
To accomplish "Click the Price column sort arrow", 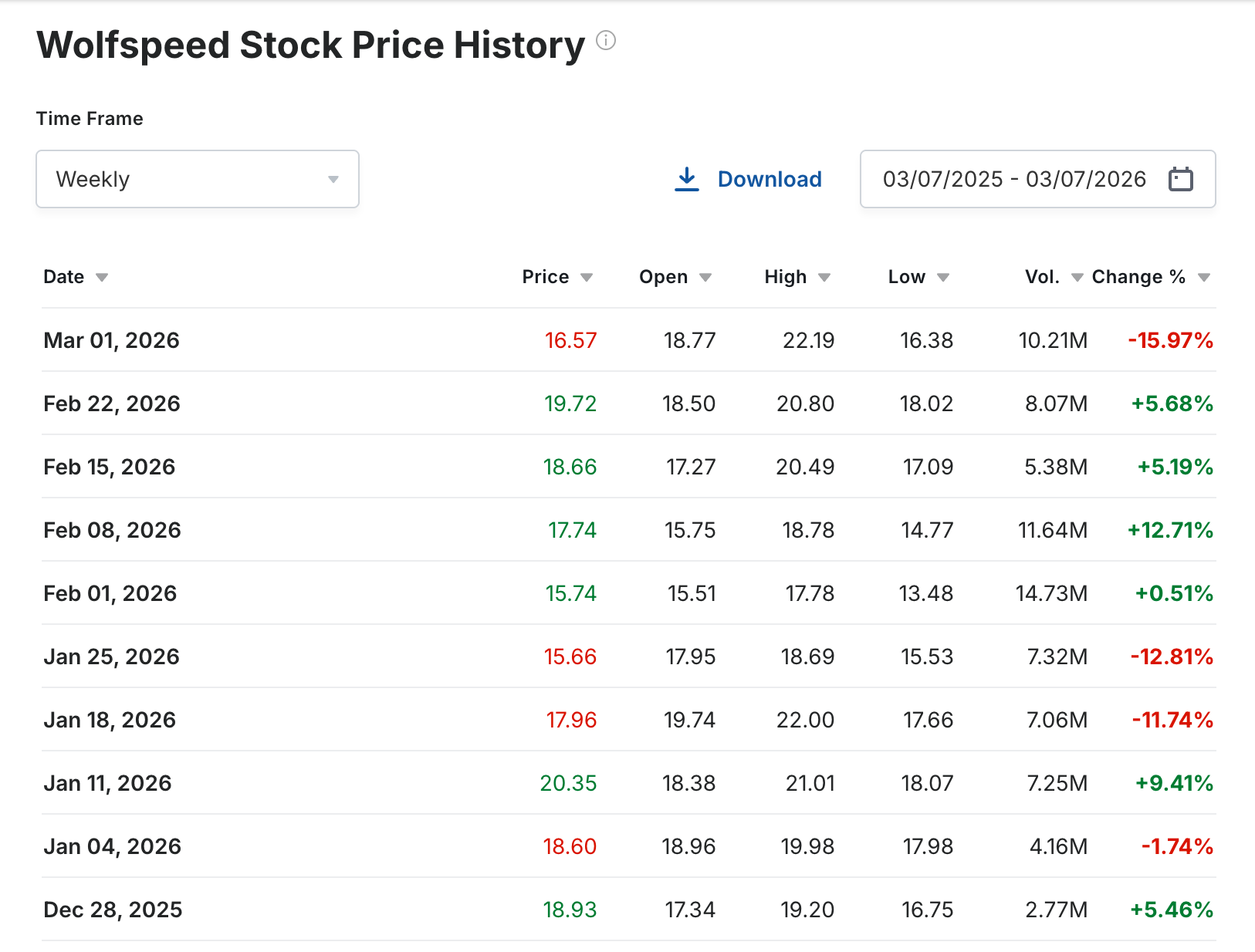I will click(x=587, y=278).
